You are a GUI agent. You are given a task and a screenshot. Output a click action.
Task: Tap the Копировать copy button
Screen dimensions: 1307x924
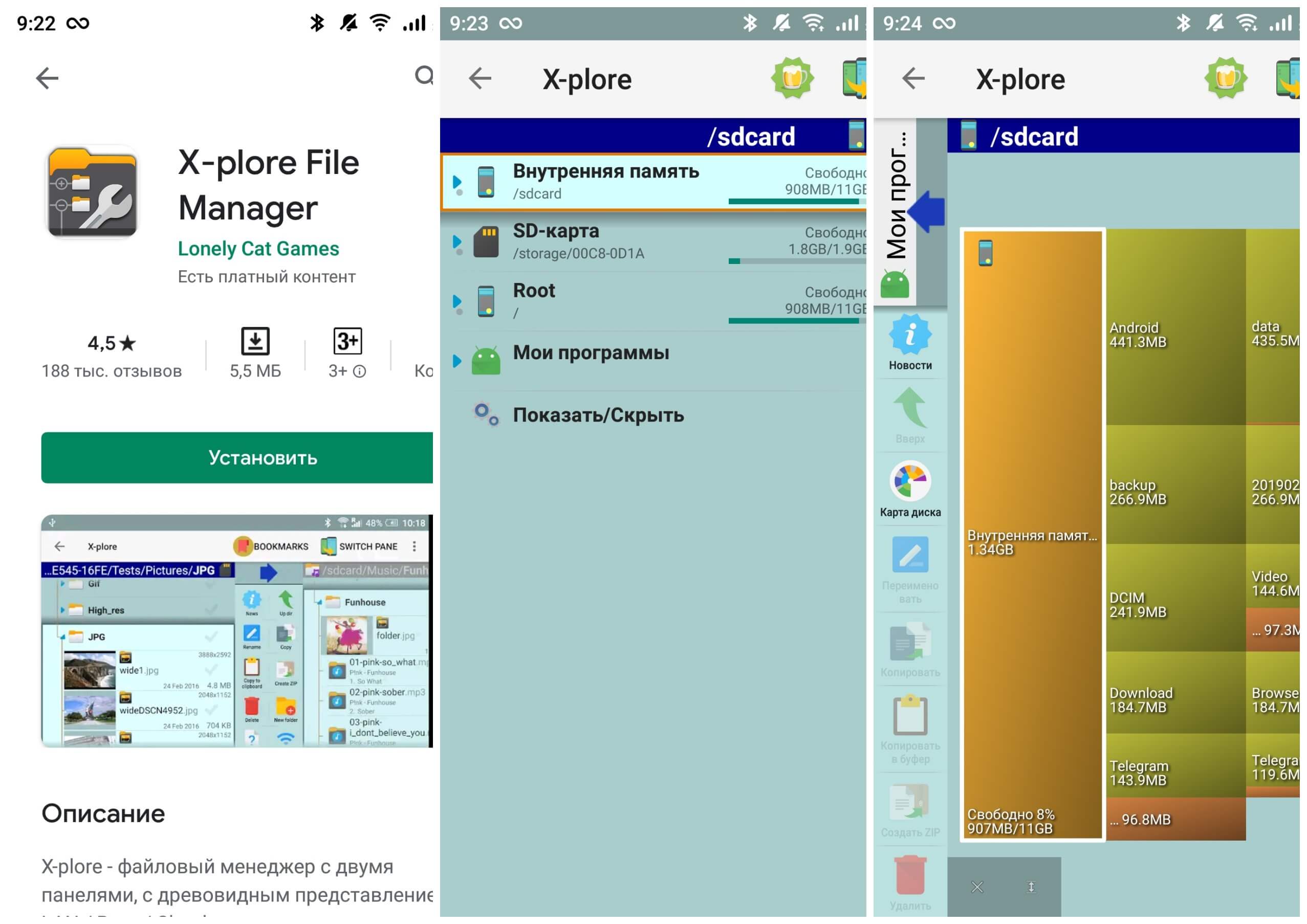910,650
